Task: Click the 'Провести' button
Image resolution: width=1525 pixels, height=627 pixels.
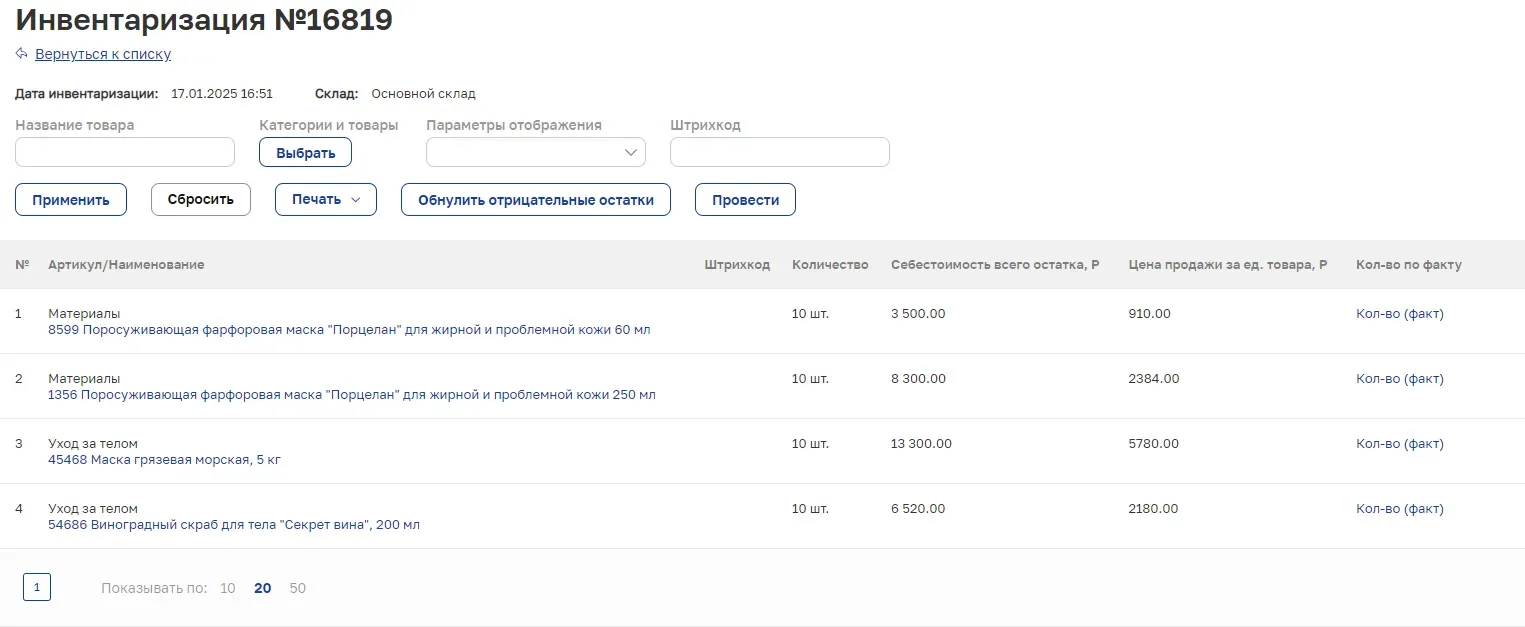Action: [745, 200]
